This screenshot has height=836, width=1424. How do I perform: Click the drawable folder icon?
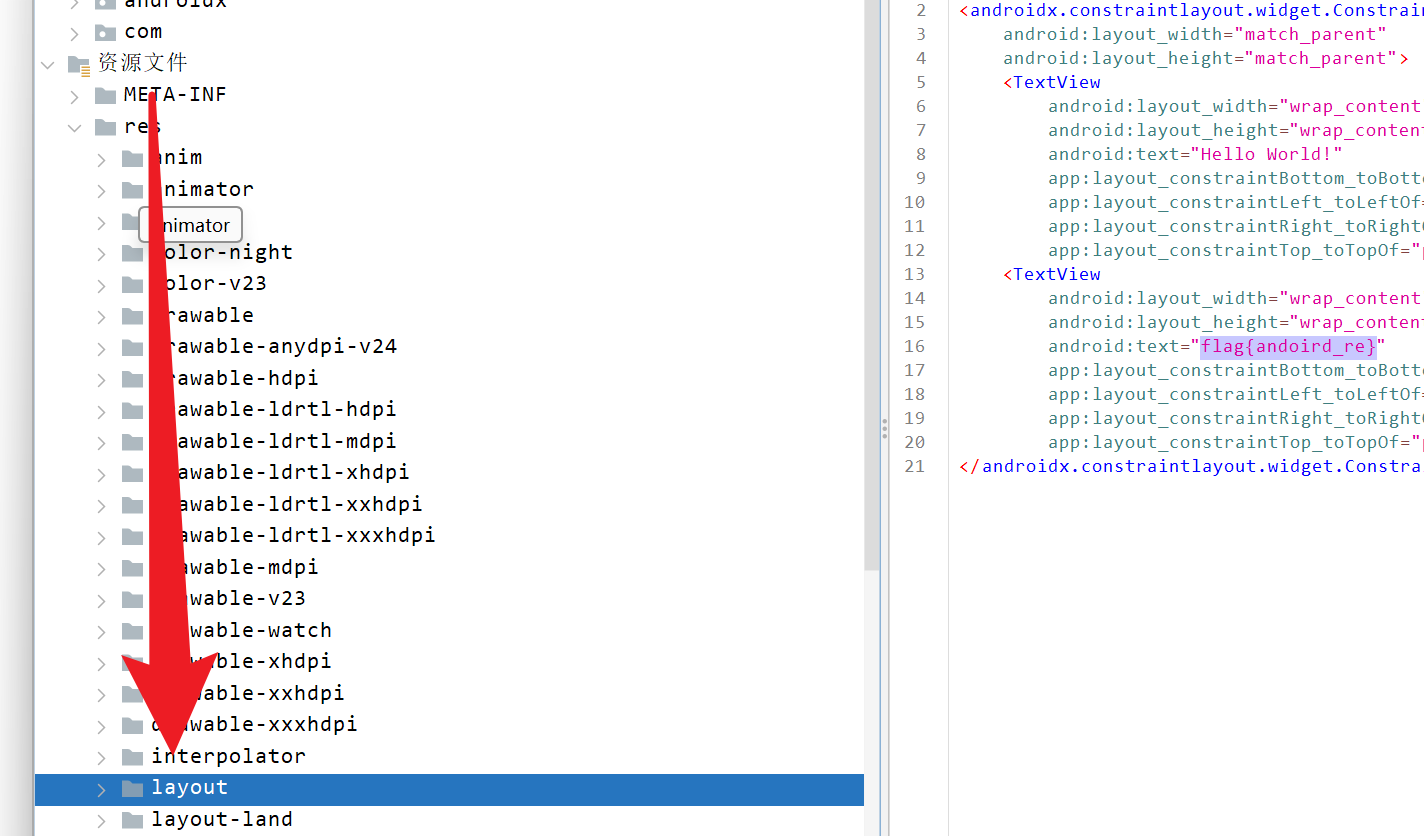132,316
